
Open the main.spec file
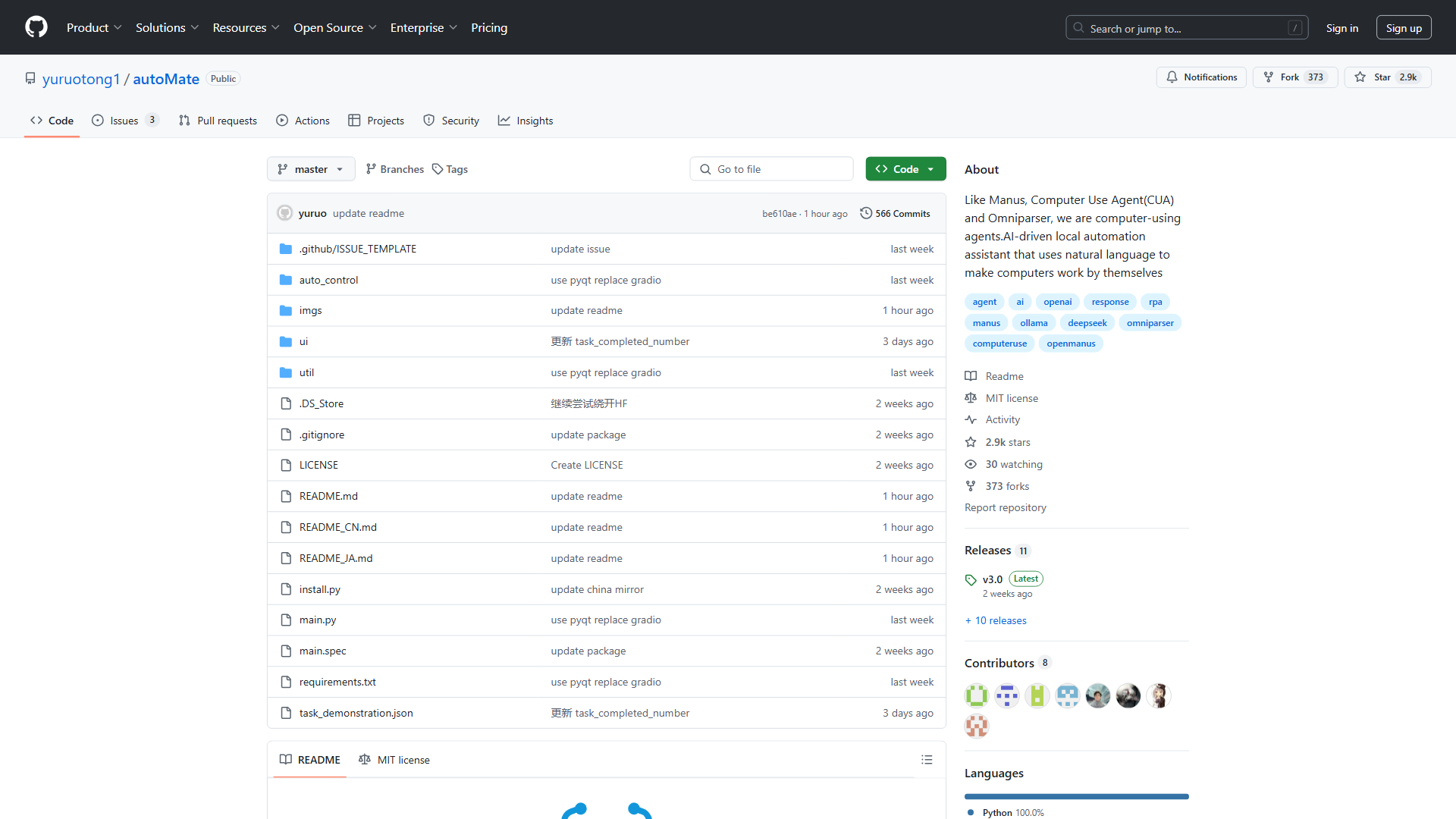[322, 651]
